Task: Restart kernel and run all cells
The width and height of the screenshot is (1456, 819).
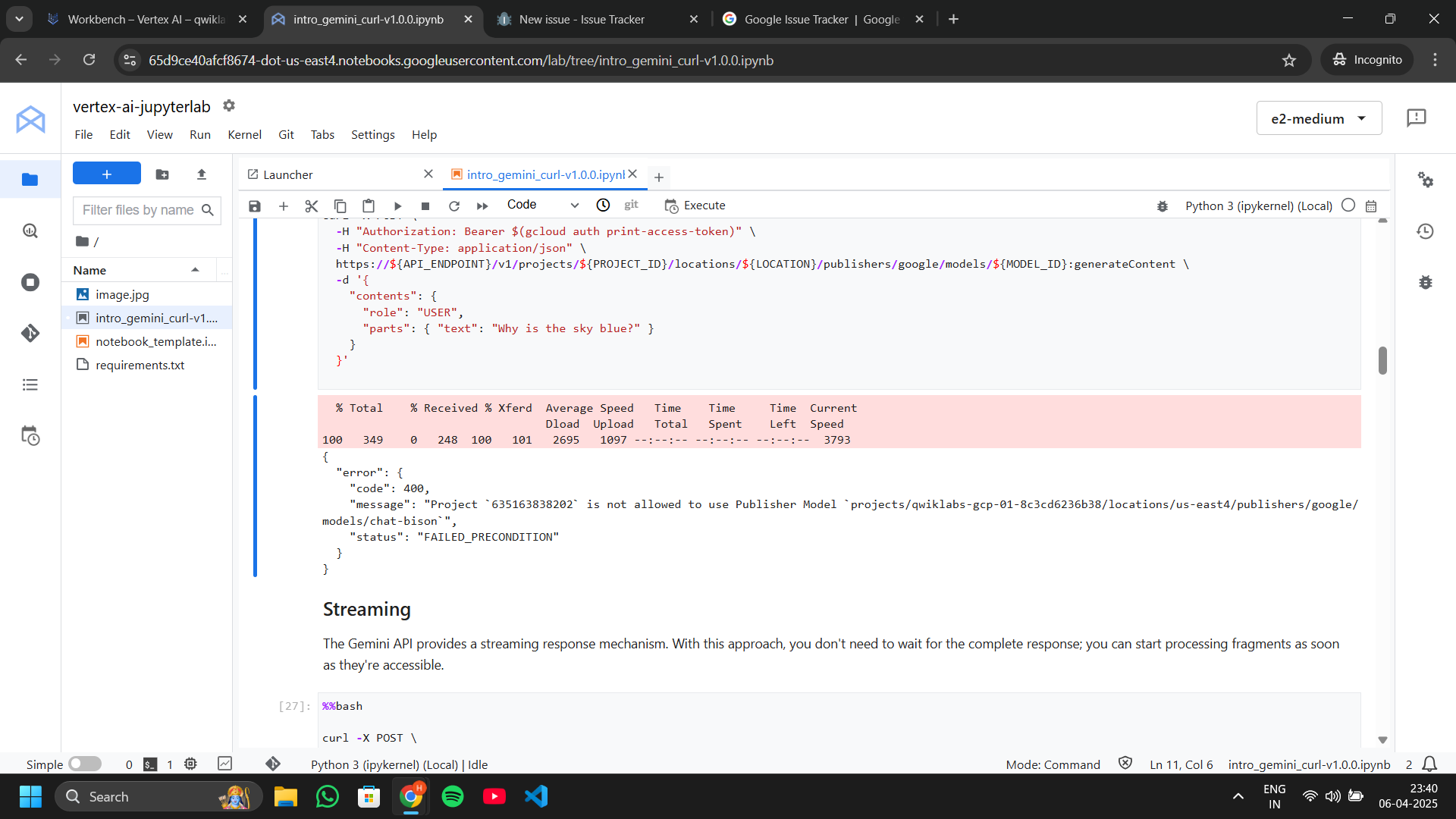Action: (482, 206)
